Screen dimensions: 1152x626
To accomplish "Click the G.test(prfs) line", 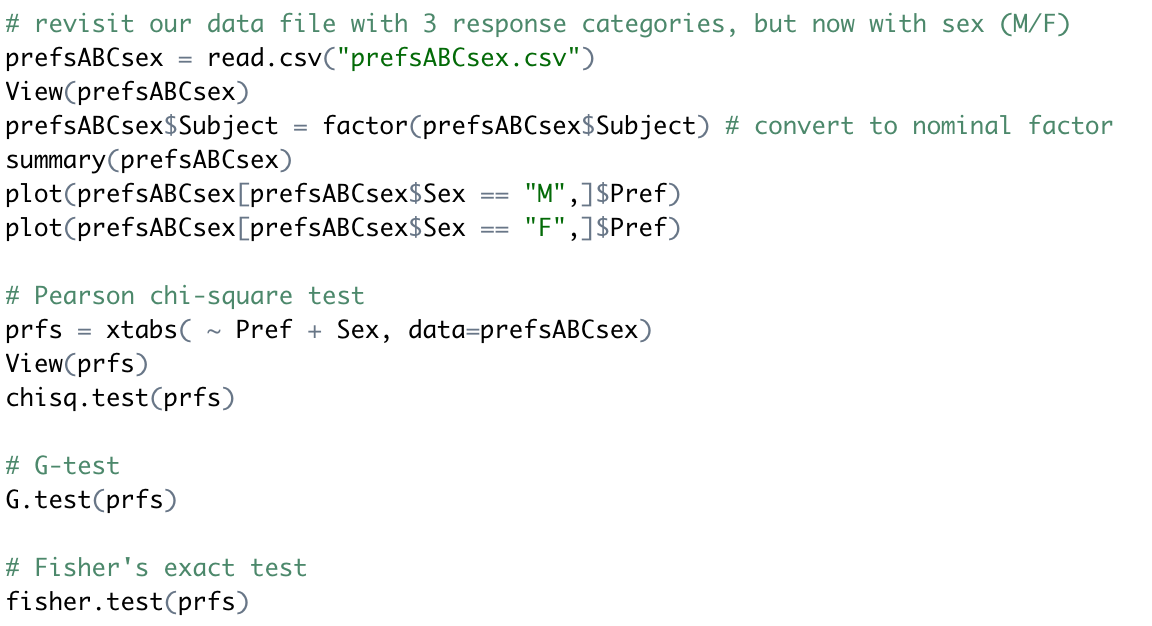I will (90, 500).
